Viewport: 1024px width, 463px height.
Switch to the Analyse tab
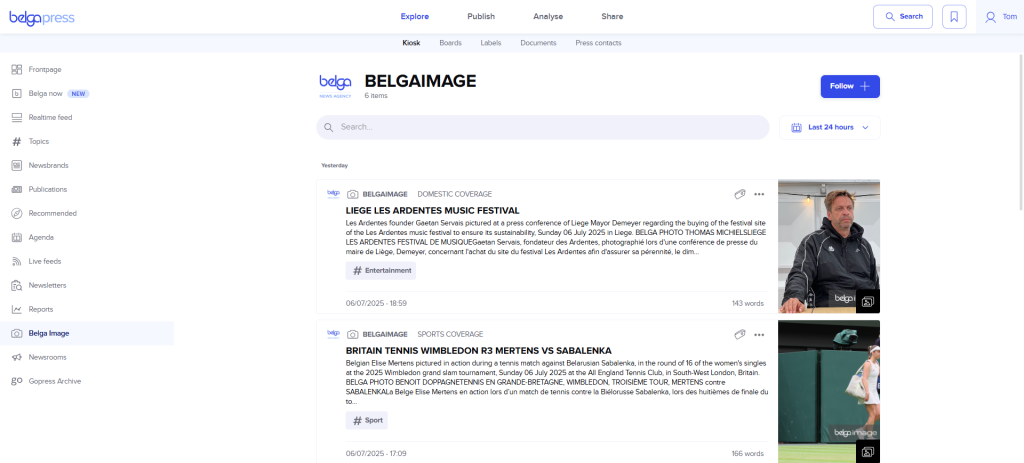click(x=548, y=16)
